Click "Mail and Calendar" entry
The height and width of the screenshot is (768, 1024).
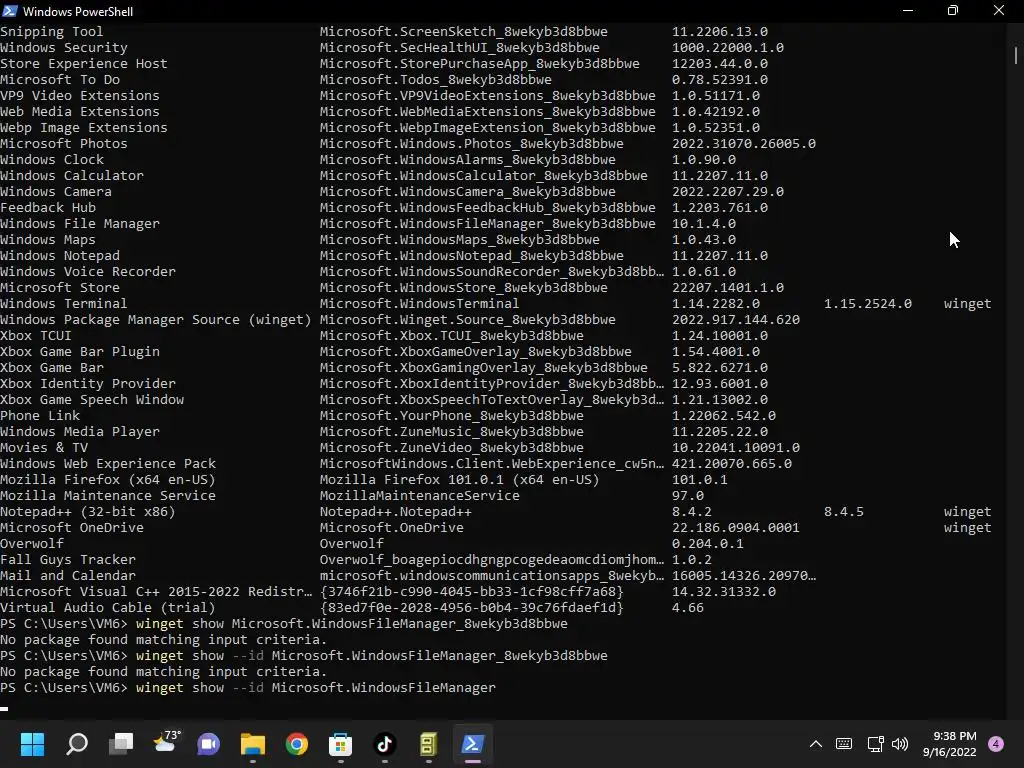click(68, 575)
